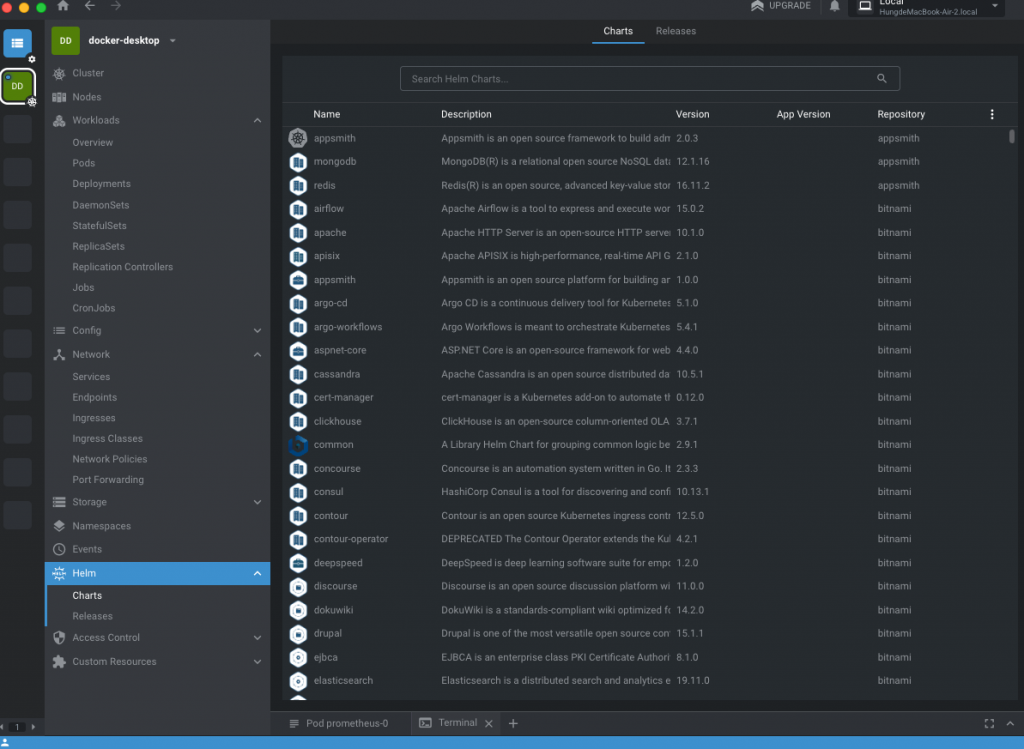This screenshot has width=1024, height=749.
Task: Click the home icon in top bar
Action: 63,6
